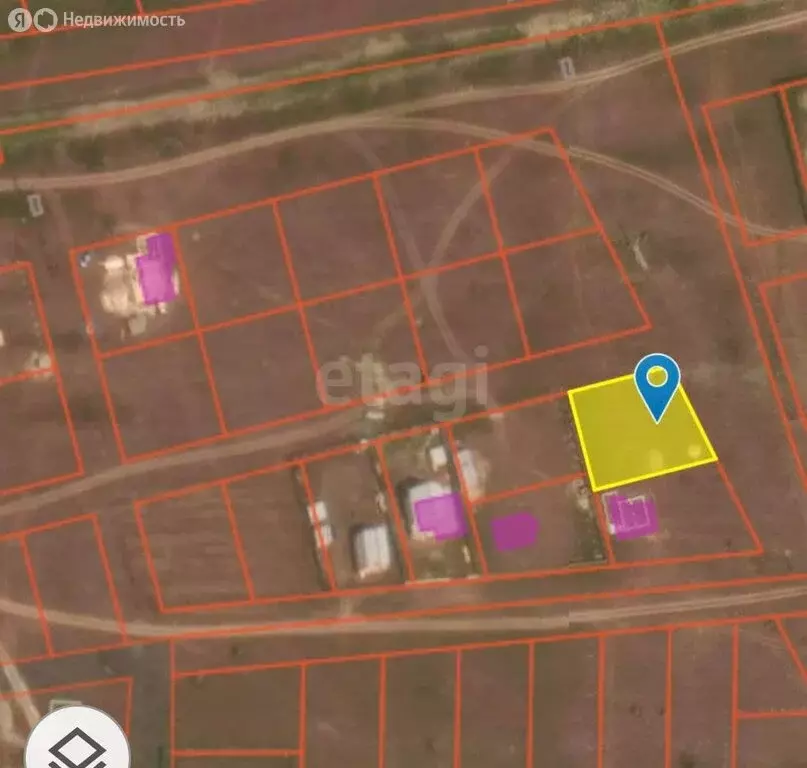Select the yellow highlighted land plot
The image size is (807, 768).
(642, 433)
